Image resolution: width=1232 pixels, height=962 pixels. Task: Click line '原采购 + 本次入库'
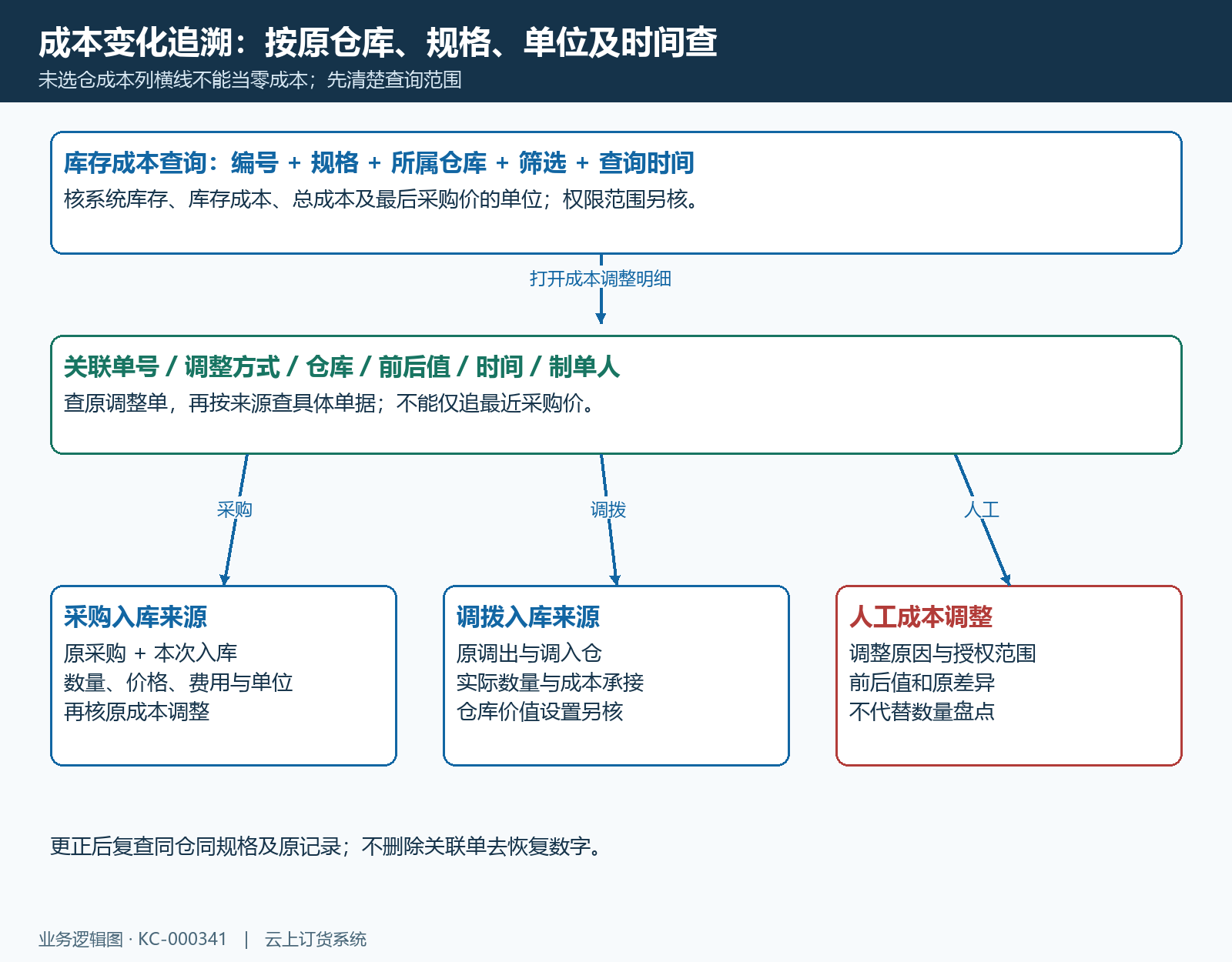pyautogui.click(x=151, y=653)
